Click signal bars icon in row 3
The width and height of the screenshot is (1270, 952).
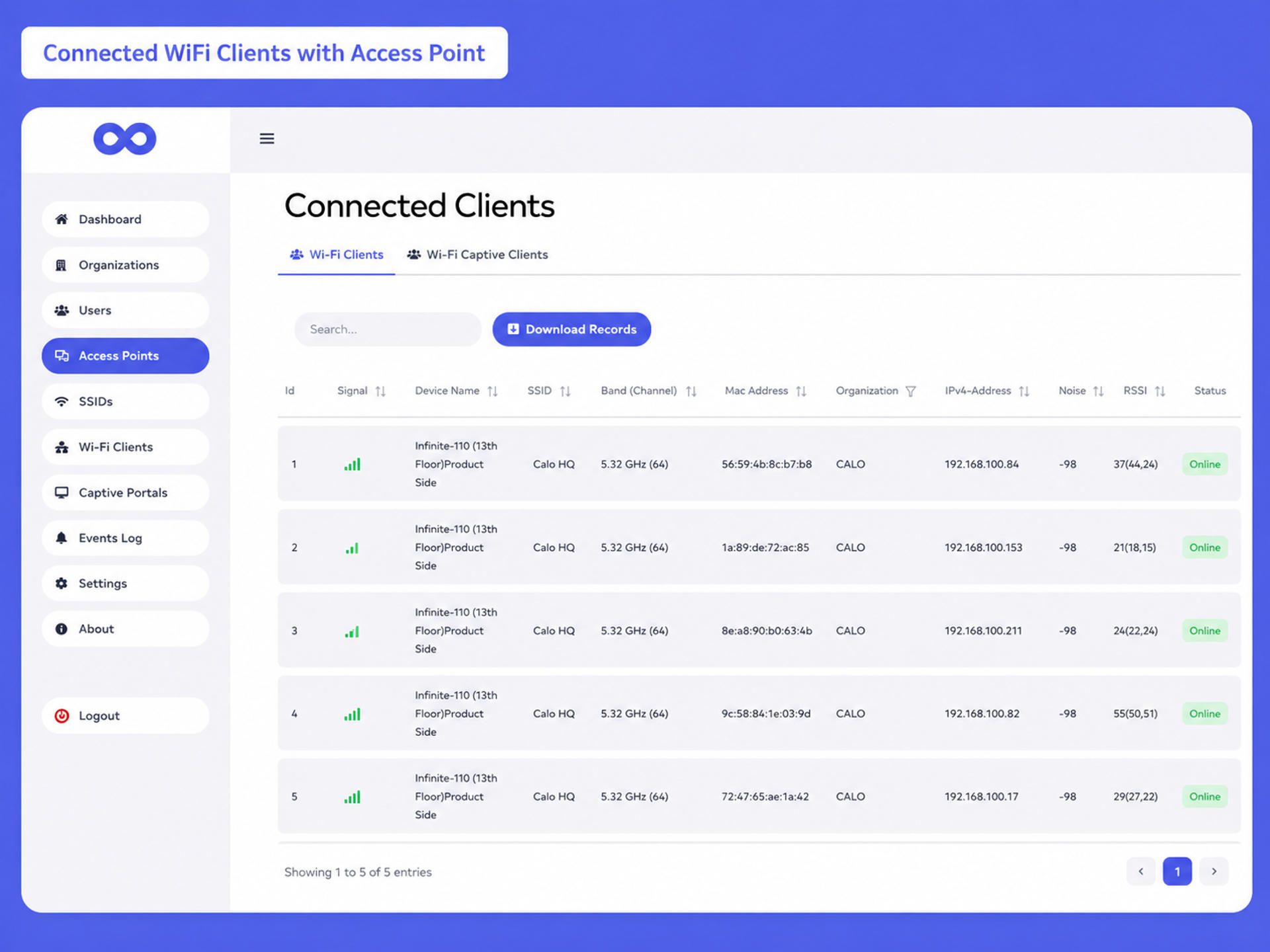point(352,632)
